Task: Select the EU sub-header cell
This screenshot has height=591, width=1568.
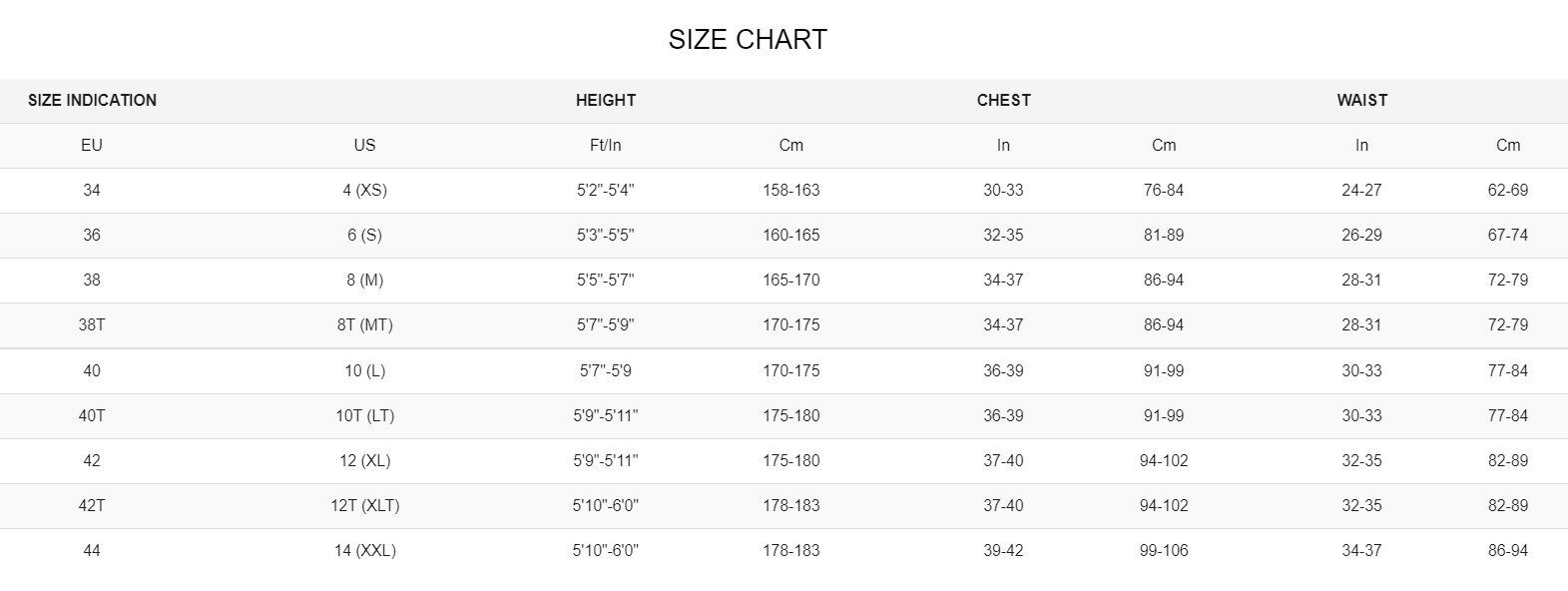Action: (x=92, y=145)
